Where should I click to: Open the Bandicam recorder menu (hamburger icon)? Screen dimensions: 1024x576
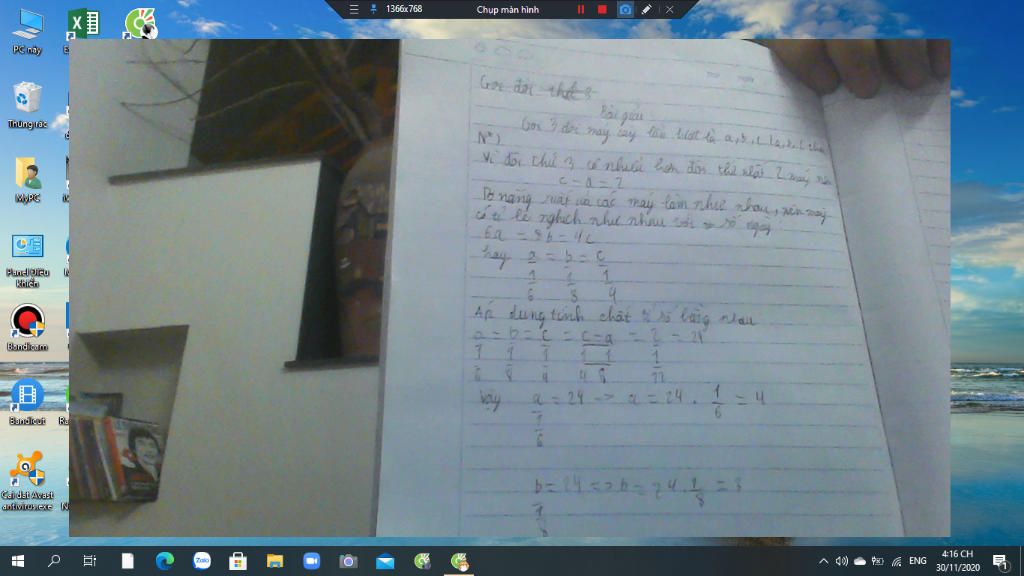[x=354, y=9]
